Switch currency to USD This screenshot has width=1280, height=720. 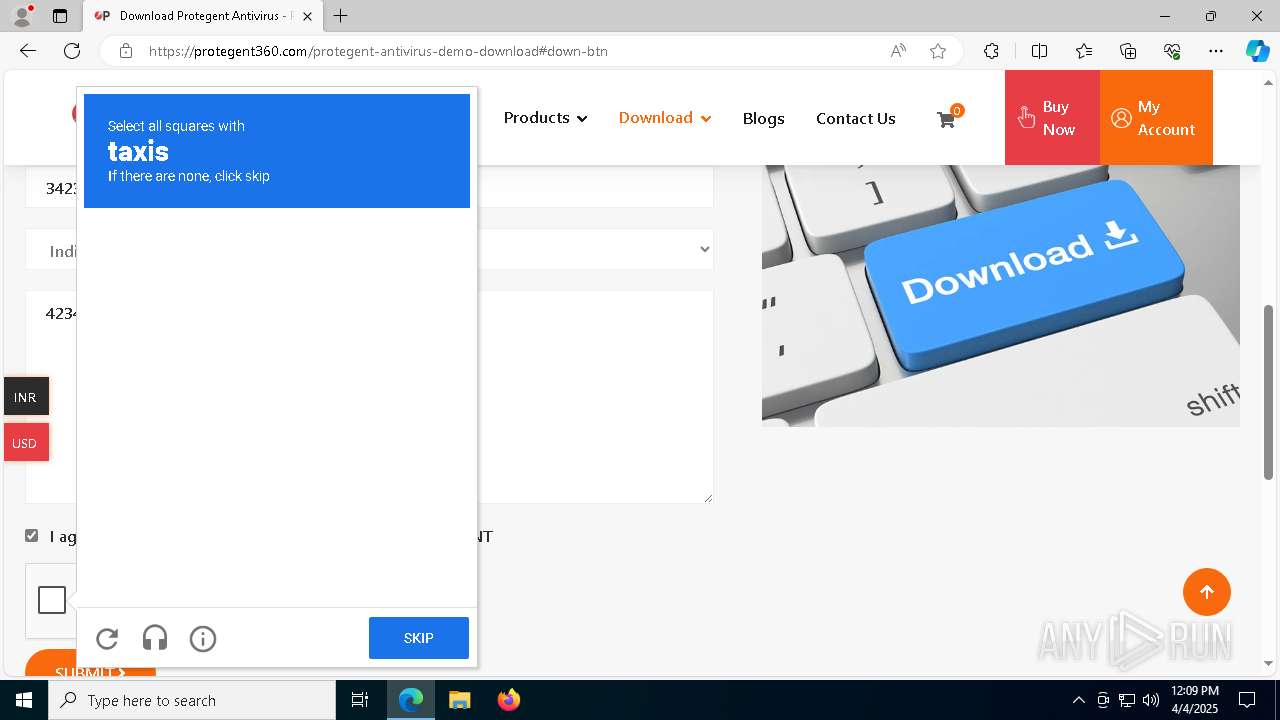click(26, 443)
